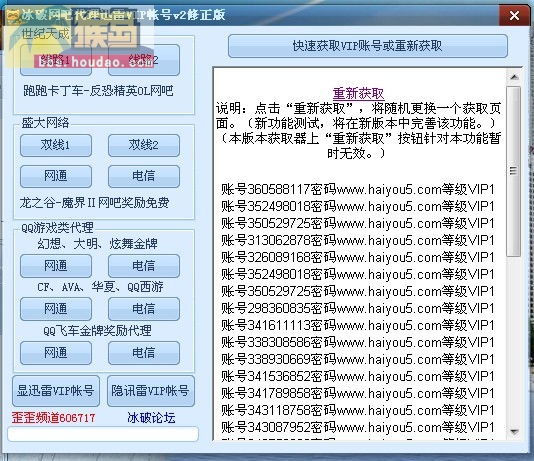Hide accounts with 隐讯雷VIP帐号 button
This screenshot has width=534, height=461.
point(151,391)
